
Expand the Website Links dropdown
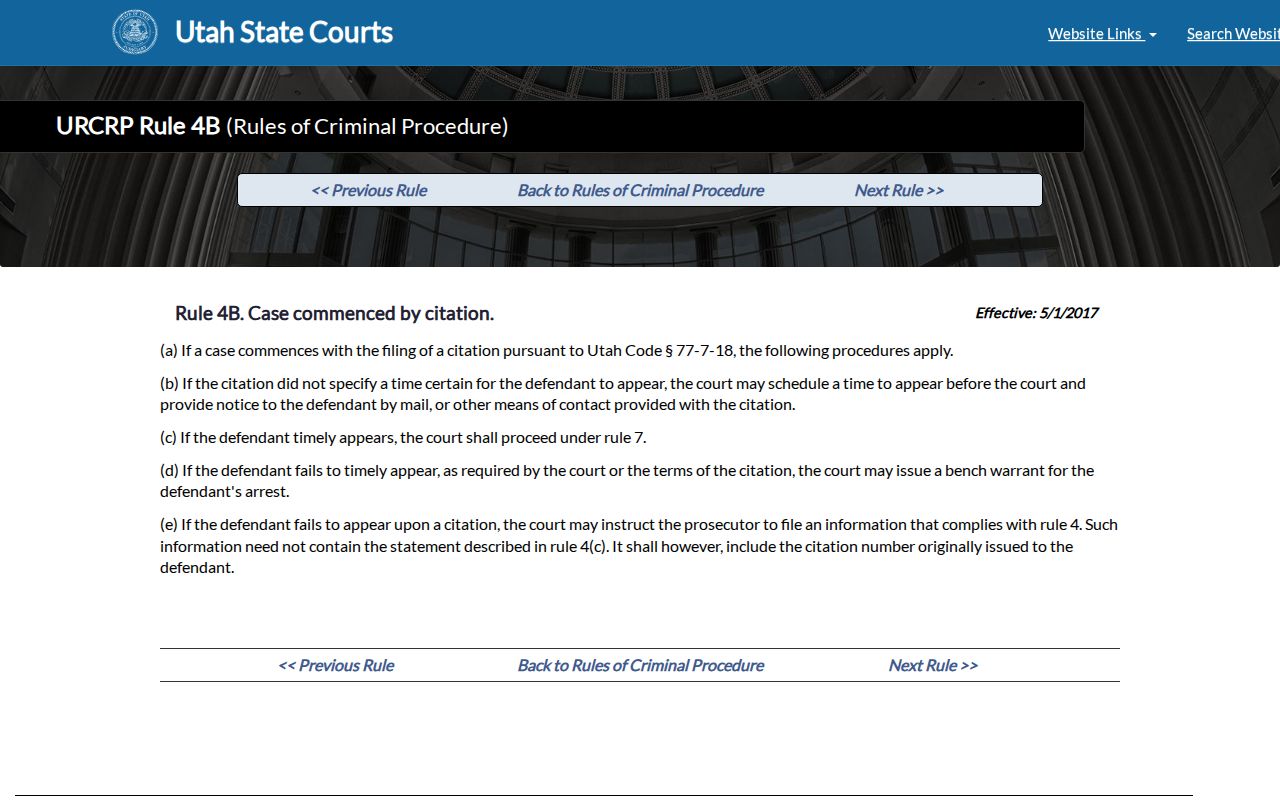(x=1102, y=34)
